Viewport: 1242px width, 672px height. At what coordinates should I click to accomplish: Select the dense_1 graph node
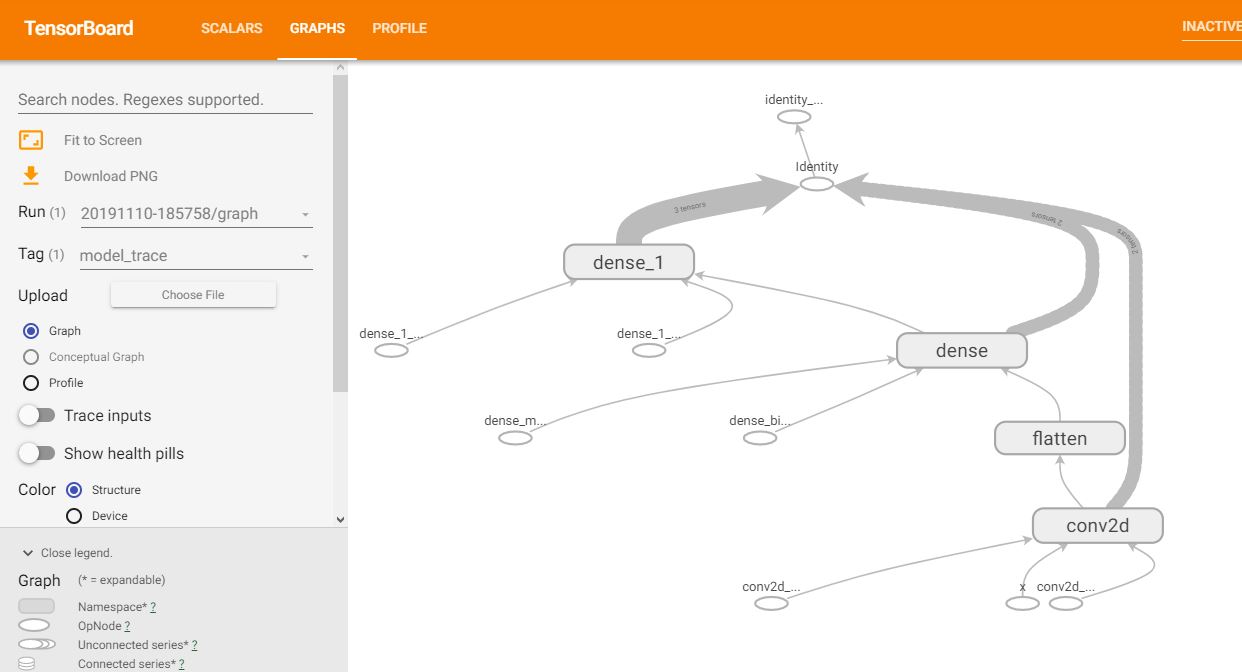click(629, 262)
